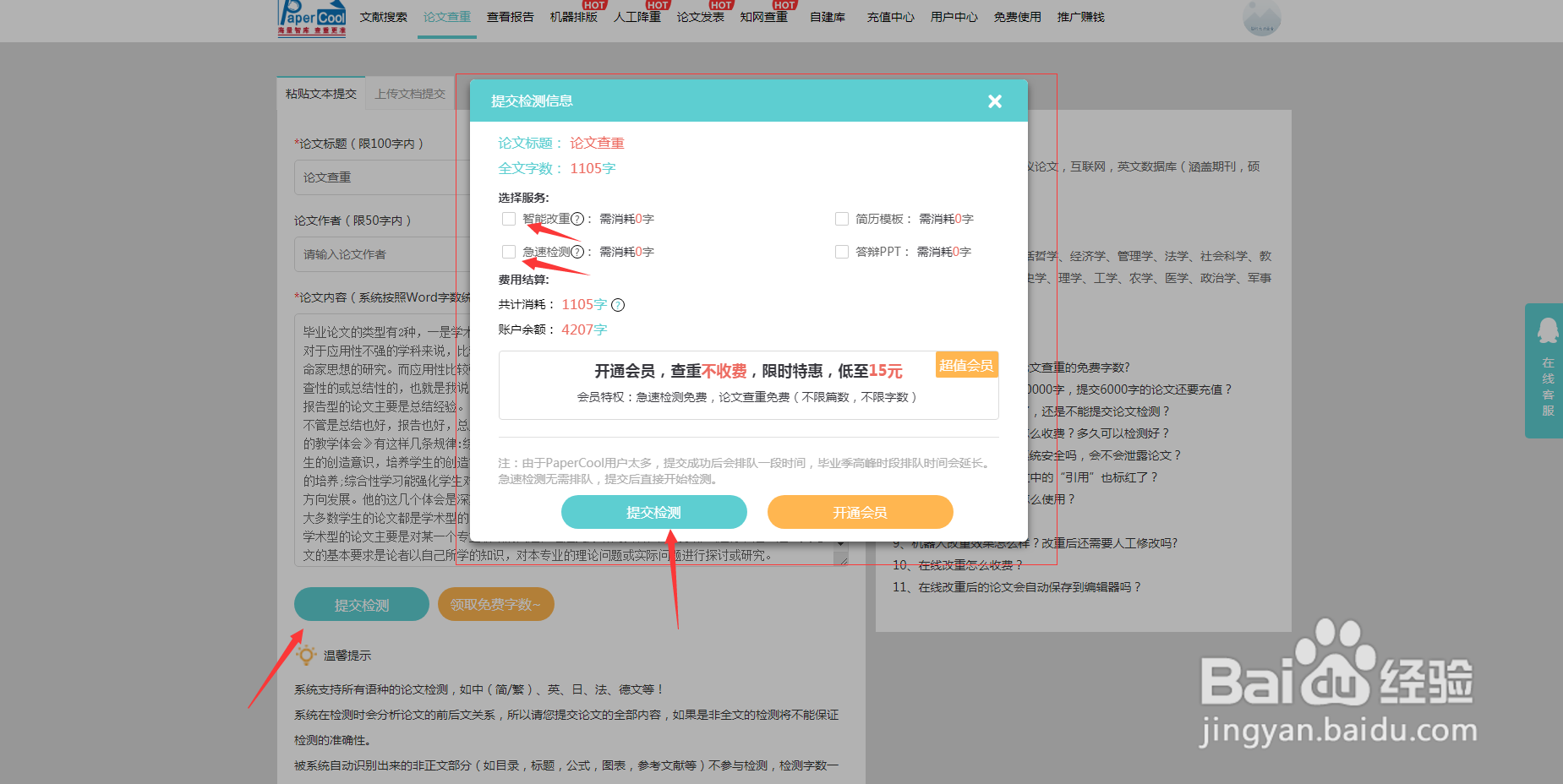Open help icon beside 共计消耗 1105字

tap(618, 305)
